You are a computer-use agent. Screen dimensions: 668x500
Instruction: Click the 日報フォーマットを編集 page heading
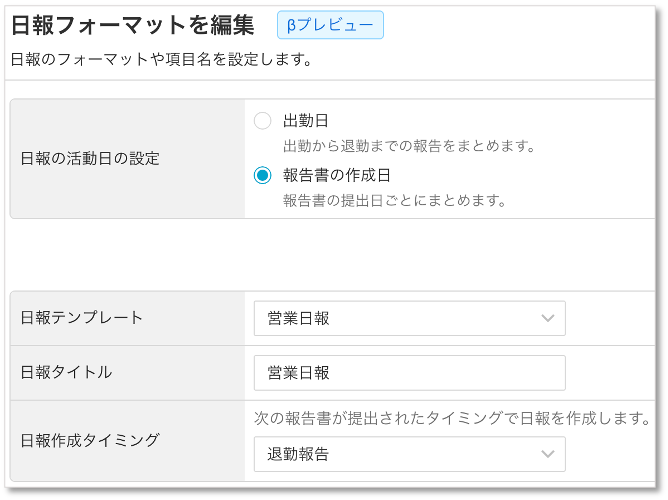(132, 25)
